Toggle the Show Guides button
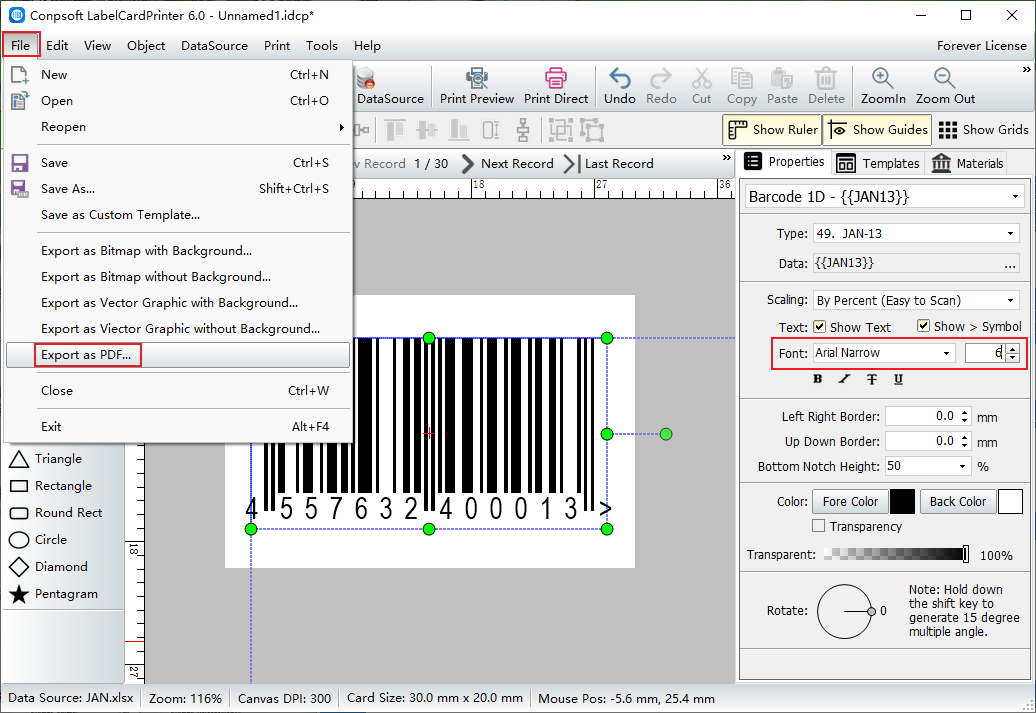 coord(878,130)
